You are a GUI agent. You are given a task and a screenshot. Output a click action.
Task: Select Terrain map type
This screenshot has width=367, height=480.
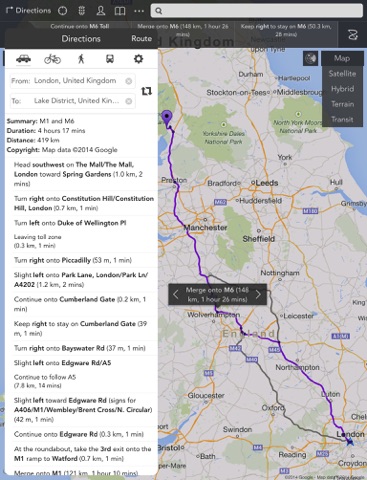[x=342, y=104]
